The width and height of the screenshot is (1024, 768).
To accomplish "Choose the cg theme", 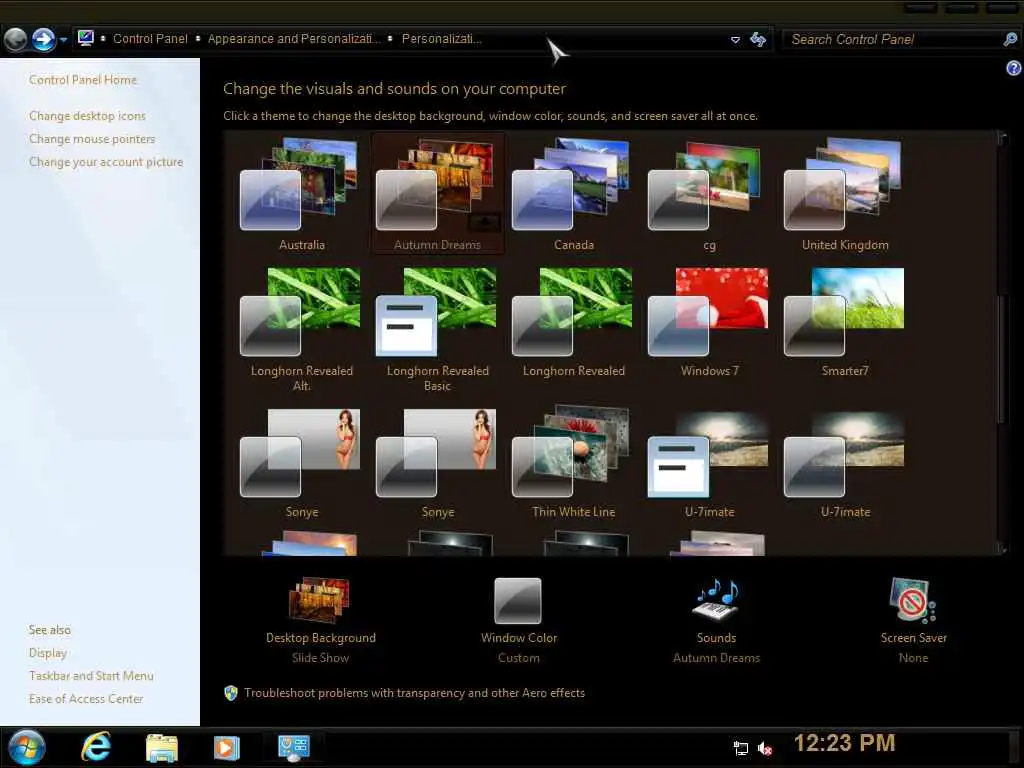I will click(709, 194).
